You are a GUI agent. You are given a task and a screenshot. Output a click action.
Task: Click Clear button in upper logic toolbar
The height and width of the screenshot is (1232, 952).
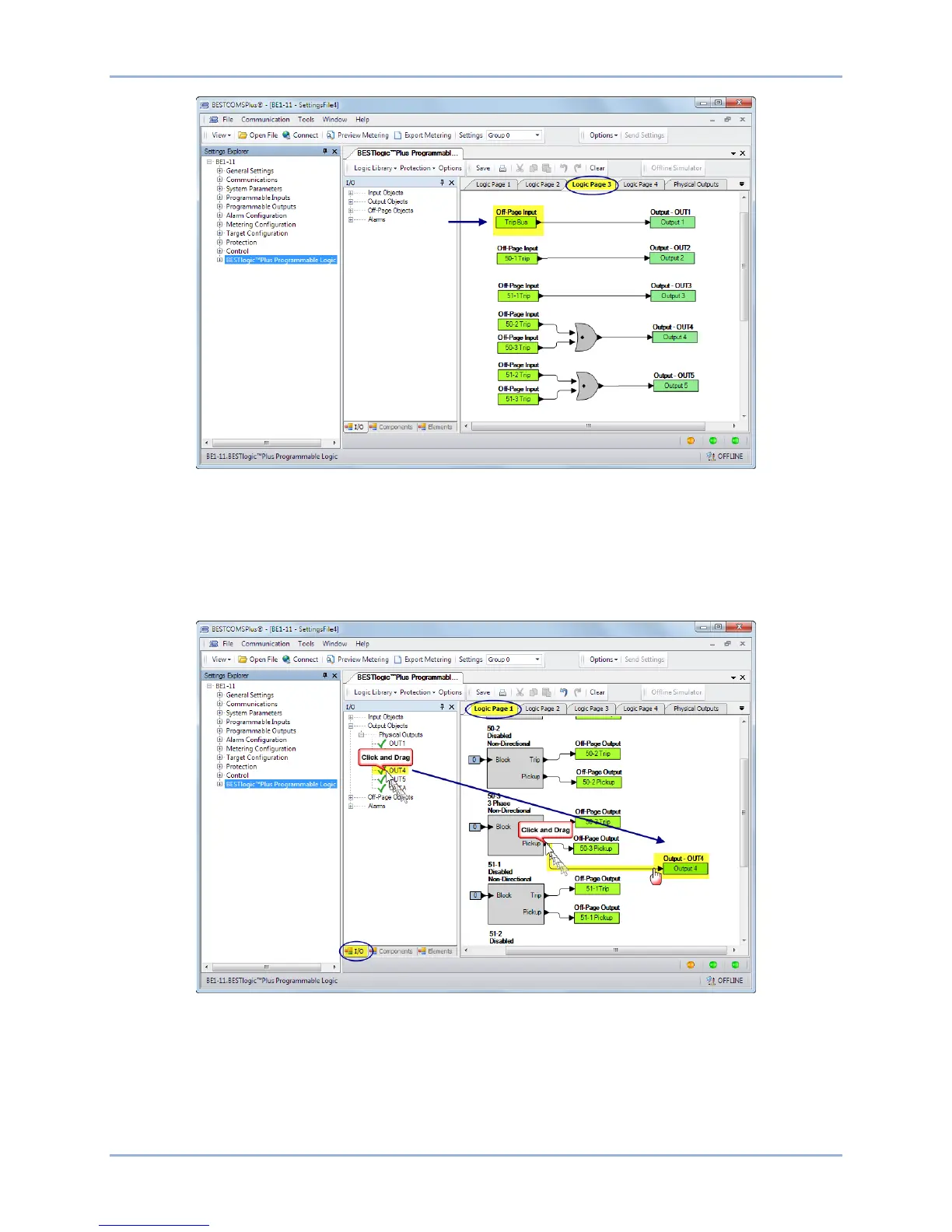(597, 168)
